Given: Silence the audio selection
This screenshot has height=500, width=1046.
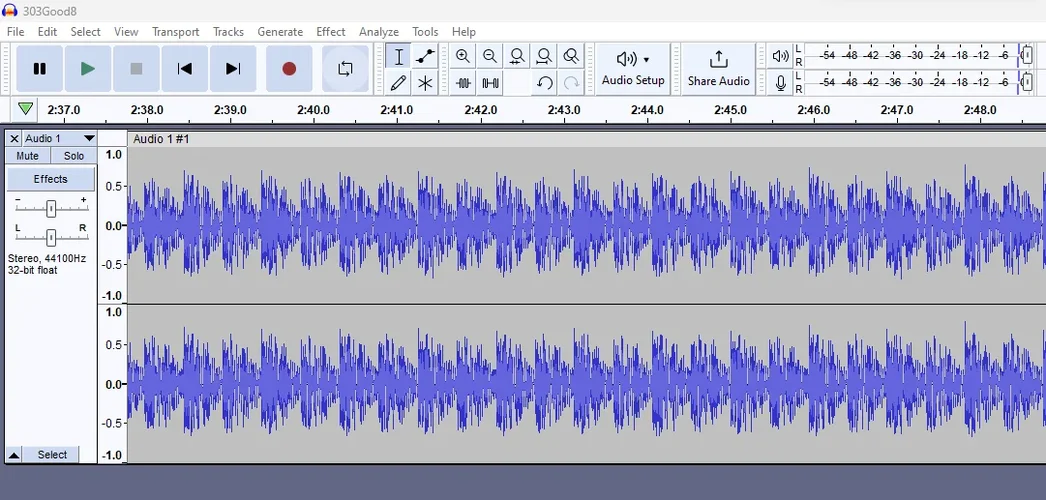Looking at the screenshot, I should pyautogui.click(x=490, y=83).
